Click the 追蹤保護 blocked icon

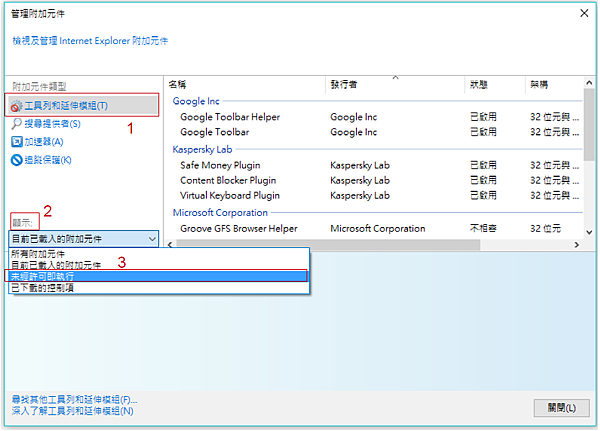16,160
